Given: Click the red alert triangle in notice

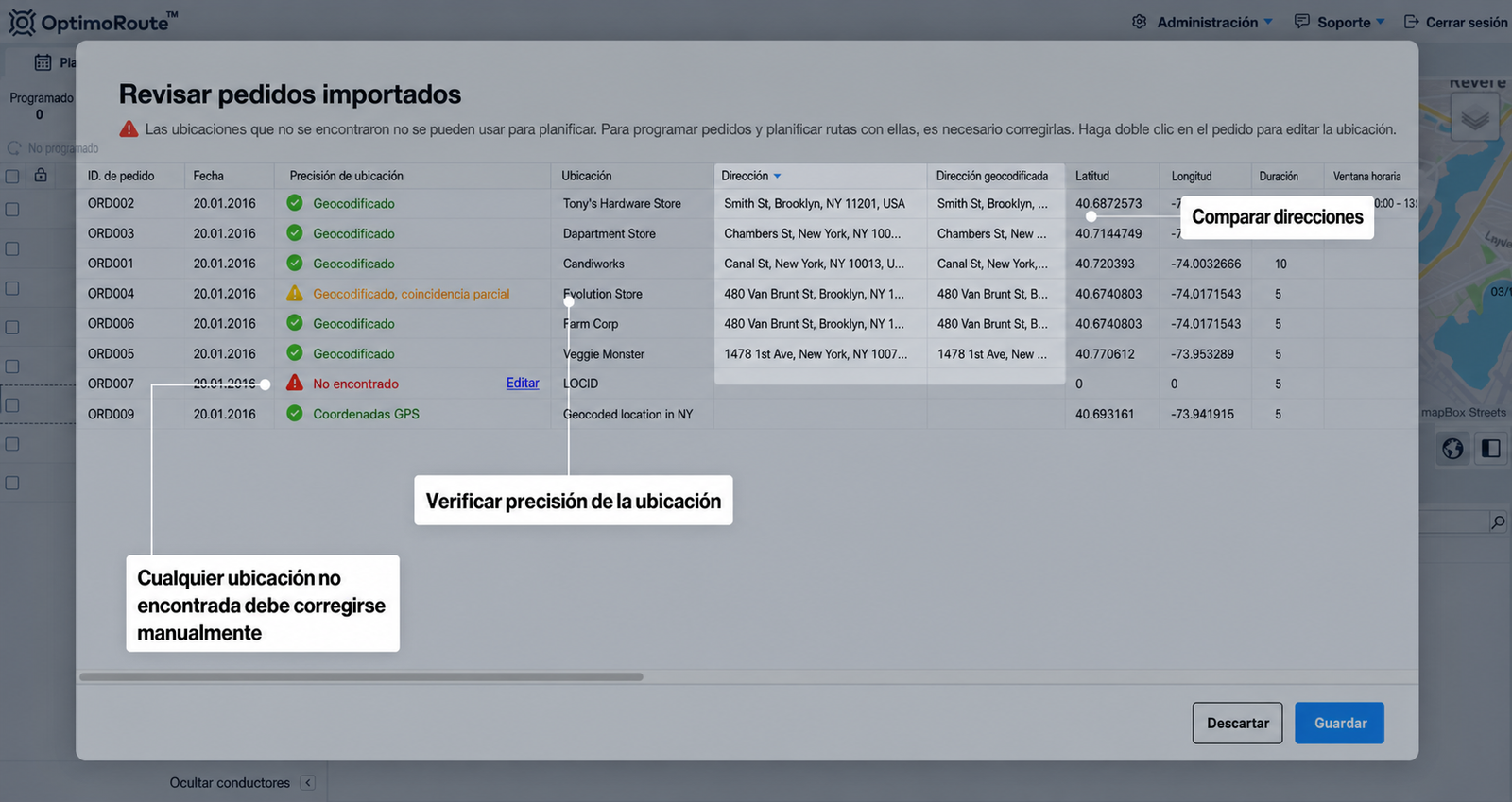Looking at the screenshot, I should click(129, 128).
